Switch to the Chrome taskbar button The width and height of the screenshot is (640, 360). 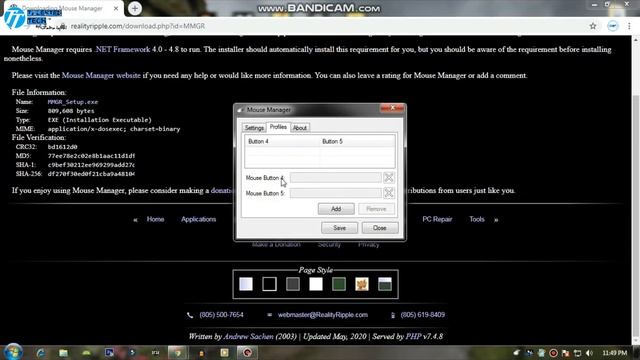click(178, 353)
